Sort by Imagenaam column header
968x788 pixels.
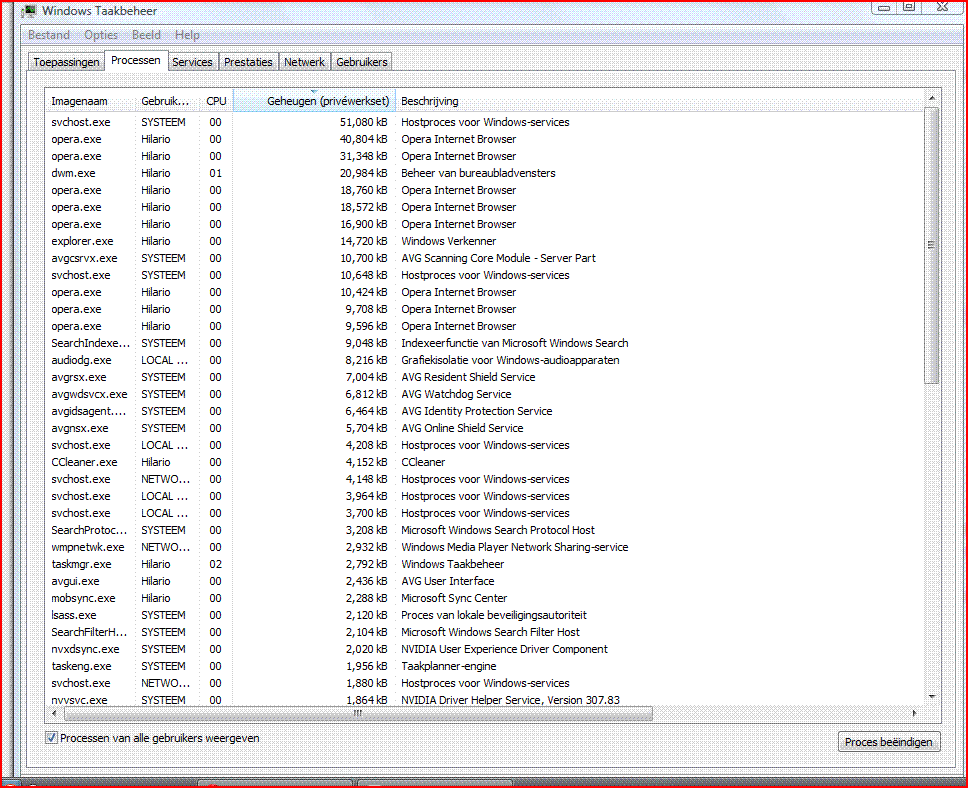pyautogui.click(x=91, y=101)
